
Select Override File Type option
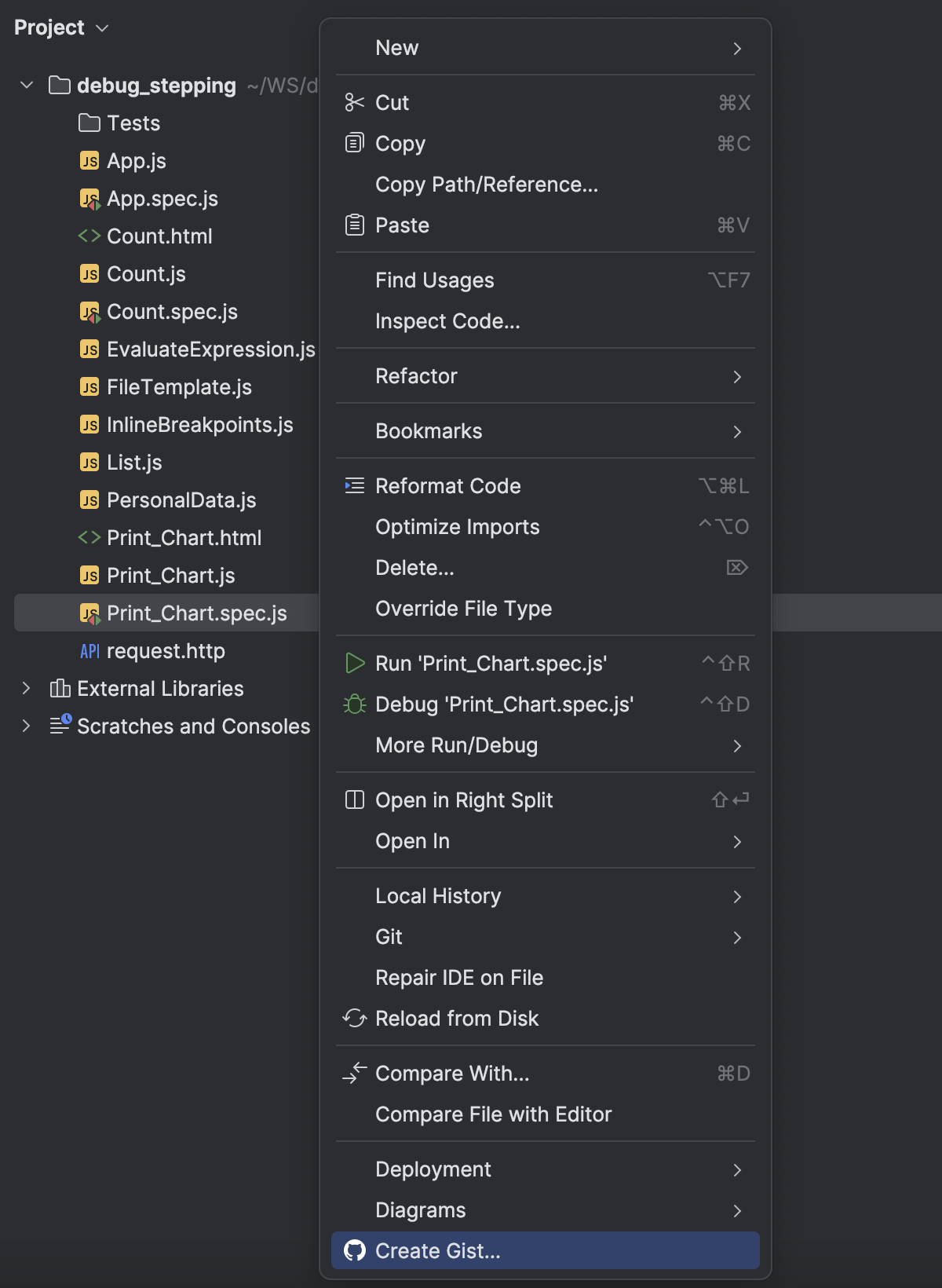[463, 609]
